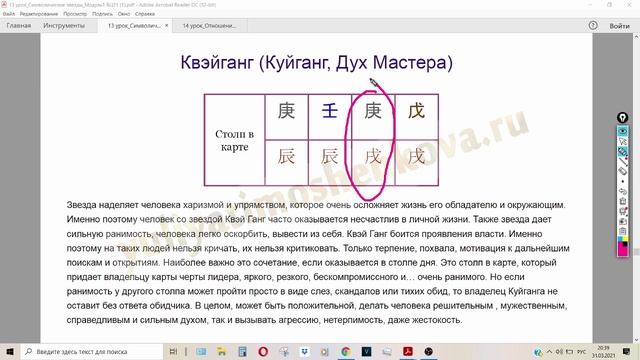
Task: Open Dropbox icon on taskbar
Action: (x=304, y=352)
